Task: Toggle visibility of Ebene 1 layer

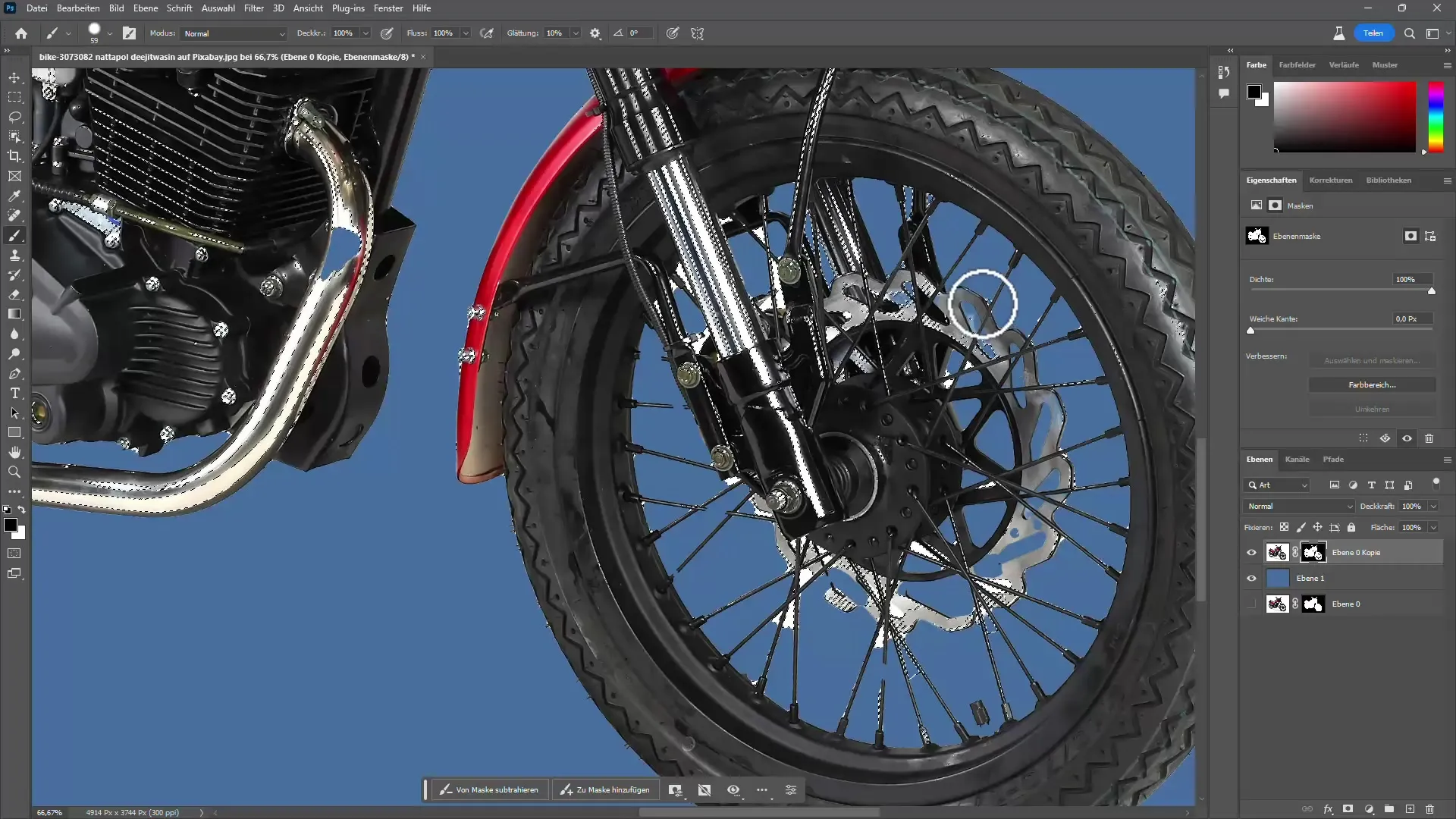Action: point(1251,578)
